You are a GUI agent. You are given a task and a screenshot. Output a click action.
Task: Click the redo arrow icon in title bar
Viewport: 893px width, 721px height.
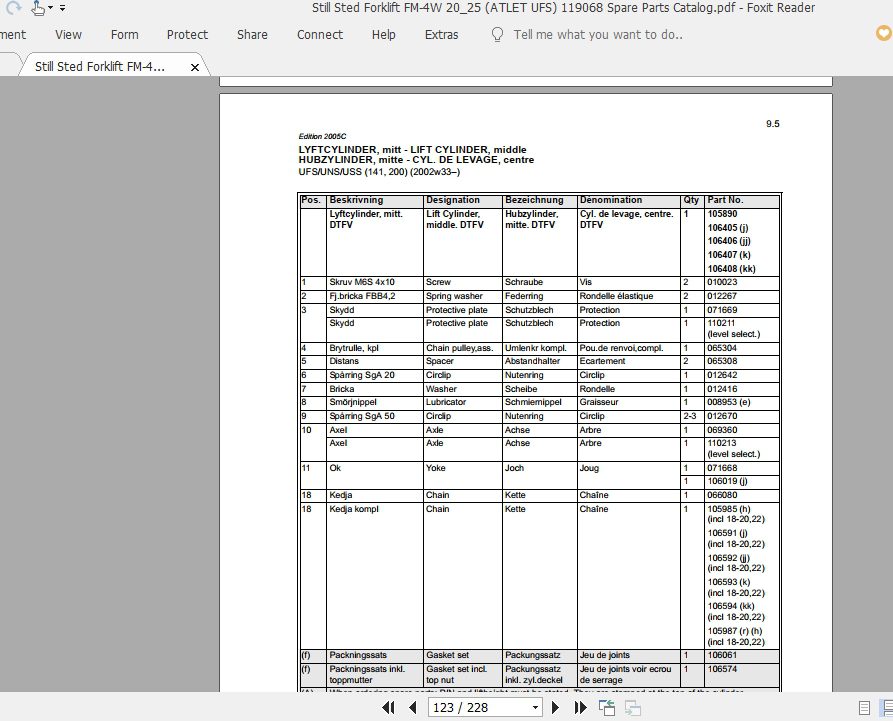click(13, 7)
